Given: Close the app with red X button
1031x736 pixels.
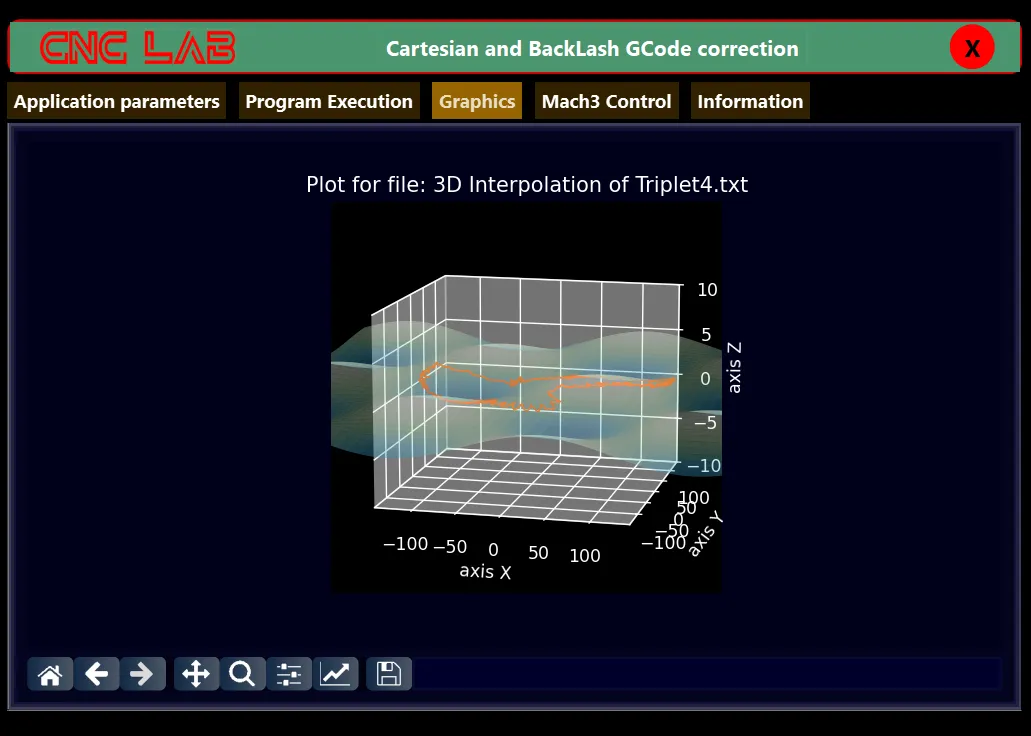Looking at the screenshot, I should point(971,48).
